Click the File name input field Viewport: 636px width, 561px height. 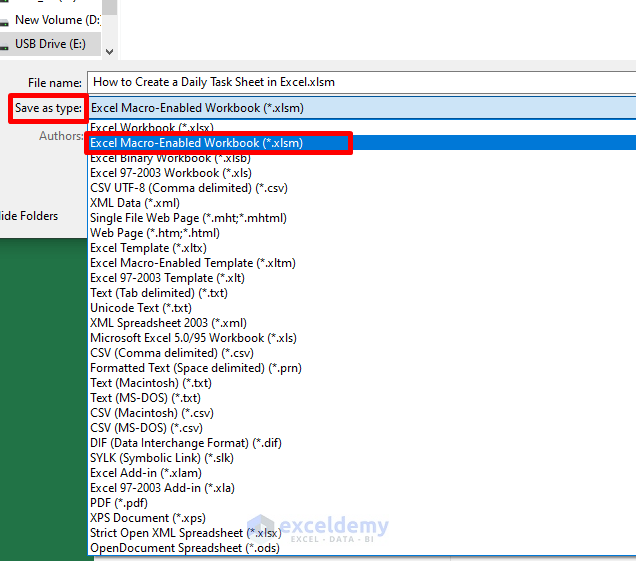point(362,82)
